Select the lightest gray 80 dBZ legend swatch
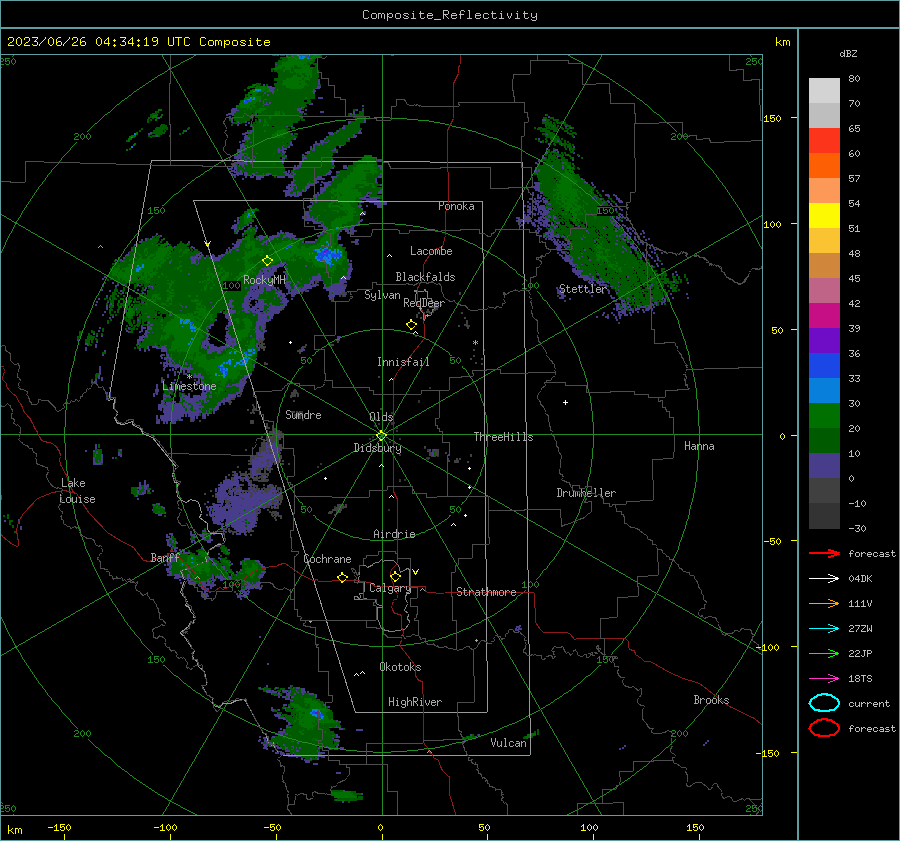900x841 pixels. (x=824, y=91)
